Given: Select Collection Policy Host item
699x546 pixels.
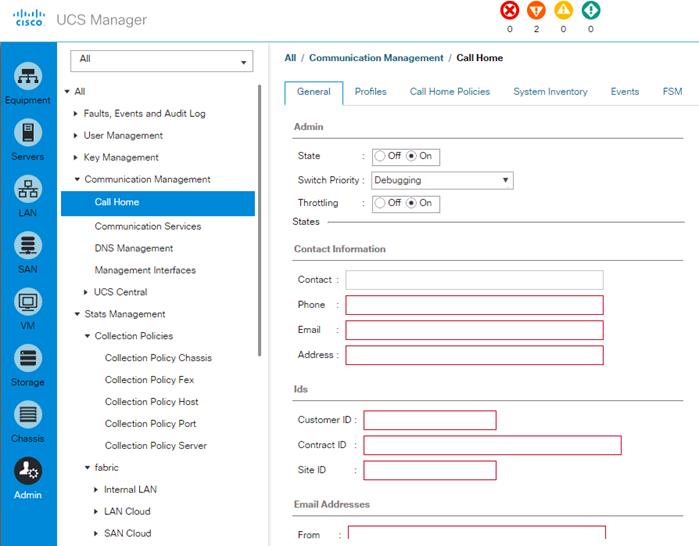Looking at the screenshot, I should tap(152, 402).
